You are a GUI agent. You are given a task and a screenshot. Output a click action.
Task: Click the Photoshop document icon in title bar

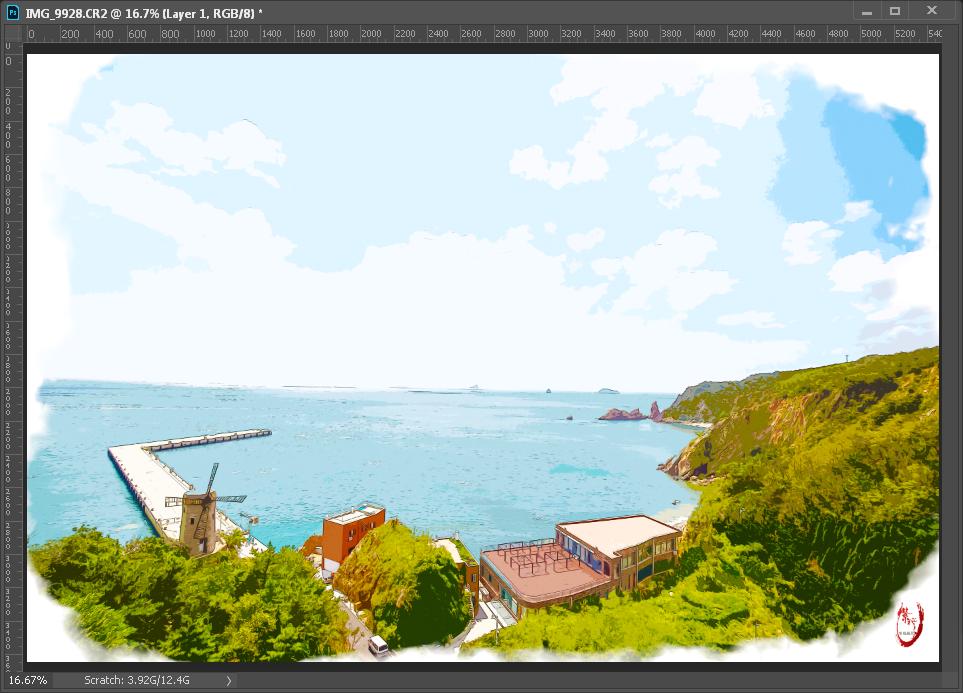coord(12,11)
